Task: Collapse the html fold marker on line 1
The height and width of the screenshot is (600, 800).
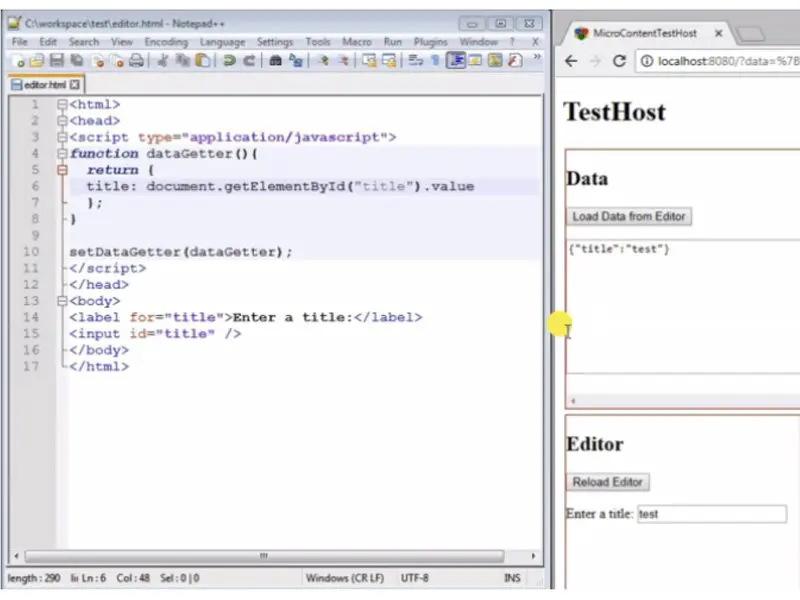Action: (62, 104)
